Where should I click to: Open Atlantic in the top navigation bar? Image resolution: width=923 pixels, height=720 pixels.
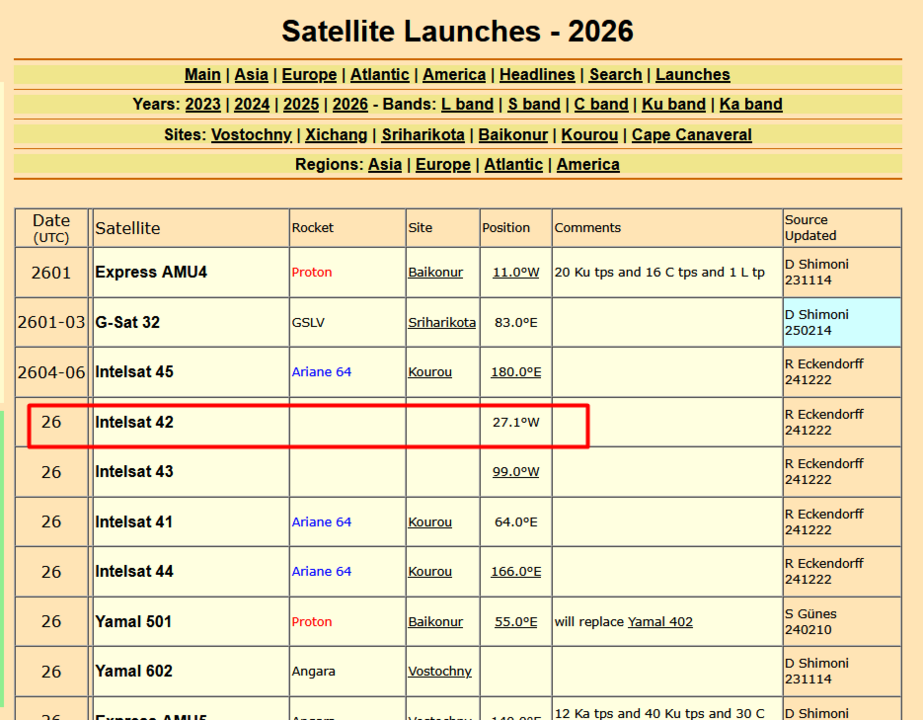[x=380, y=75]
